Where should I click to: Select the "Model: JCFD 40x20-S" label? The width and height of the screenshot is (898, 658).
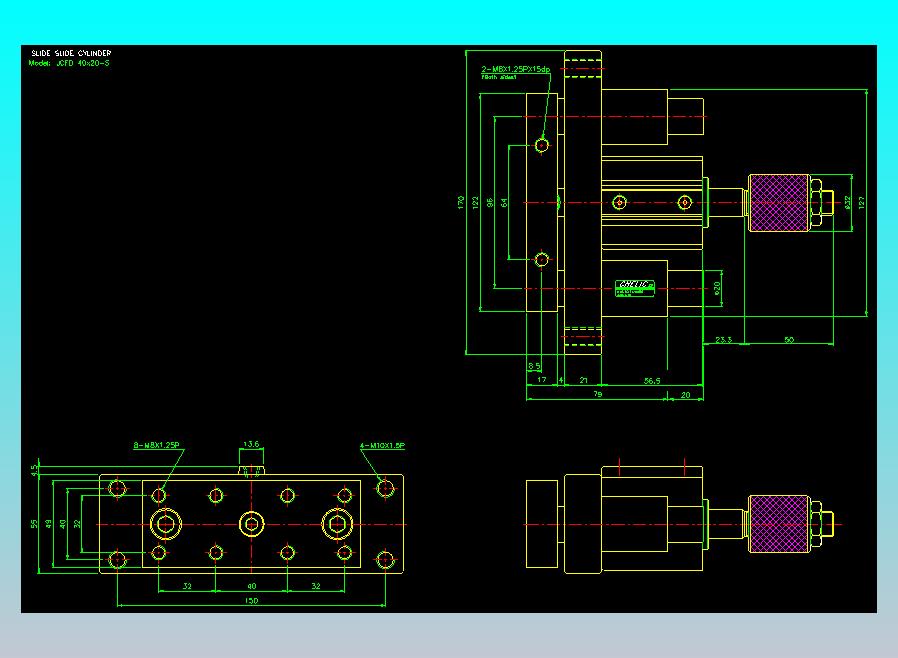coord(69,63)
